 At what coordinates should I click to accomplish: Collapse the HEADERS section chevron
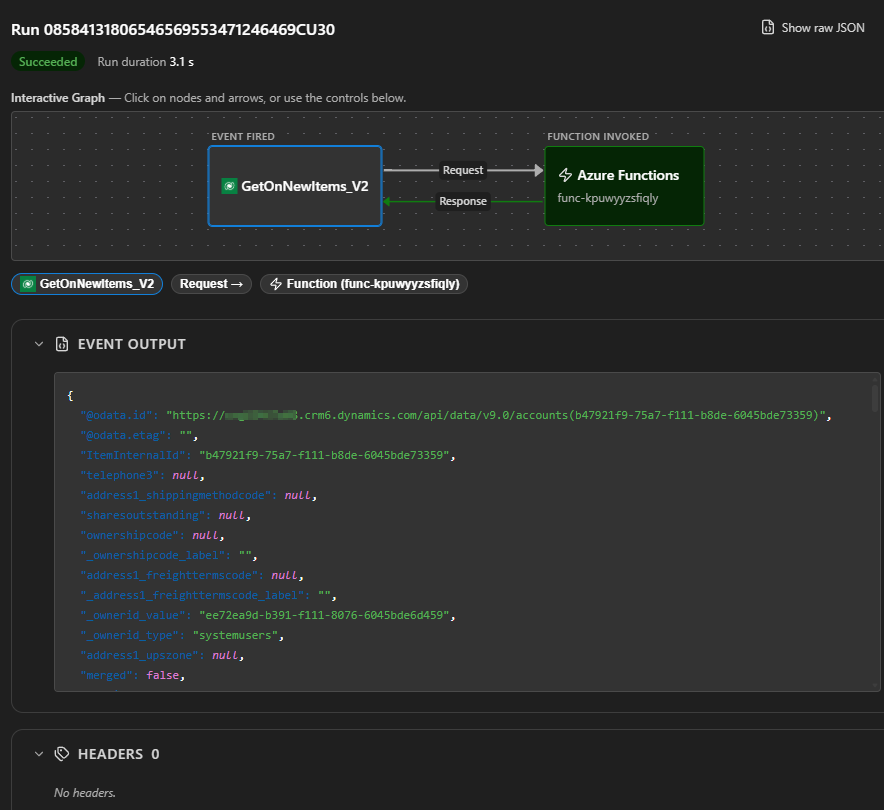39,754
